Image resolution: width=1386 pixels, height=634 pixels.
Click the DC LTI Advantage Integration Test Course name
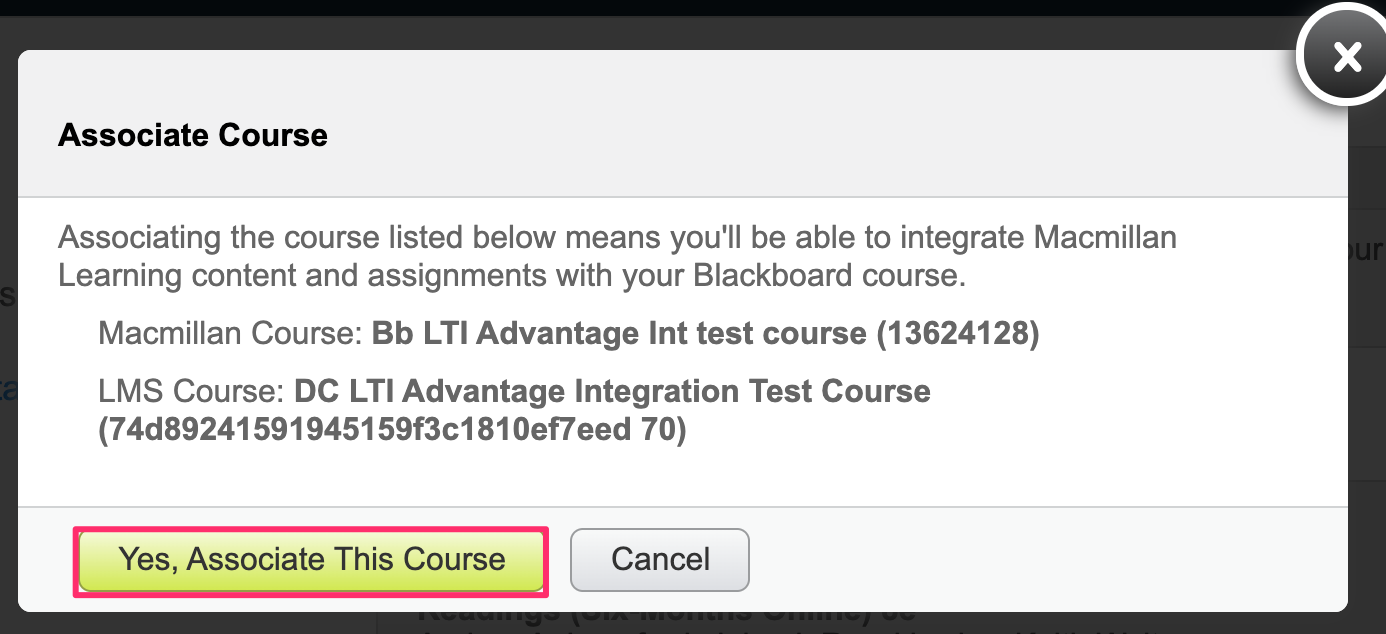click(611, 391)
